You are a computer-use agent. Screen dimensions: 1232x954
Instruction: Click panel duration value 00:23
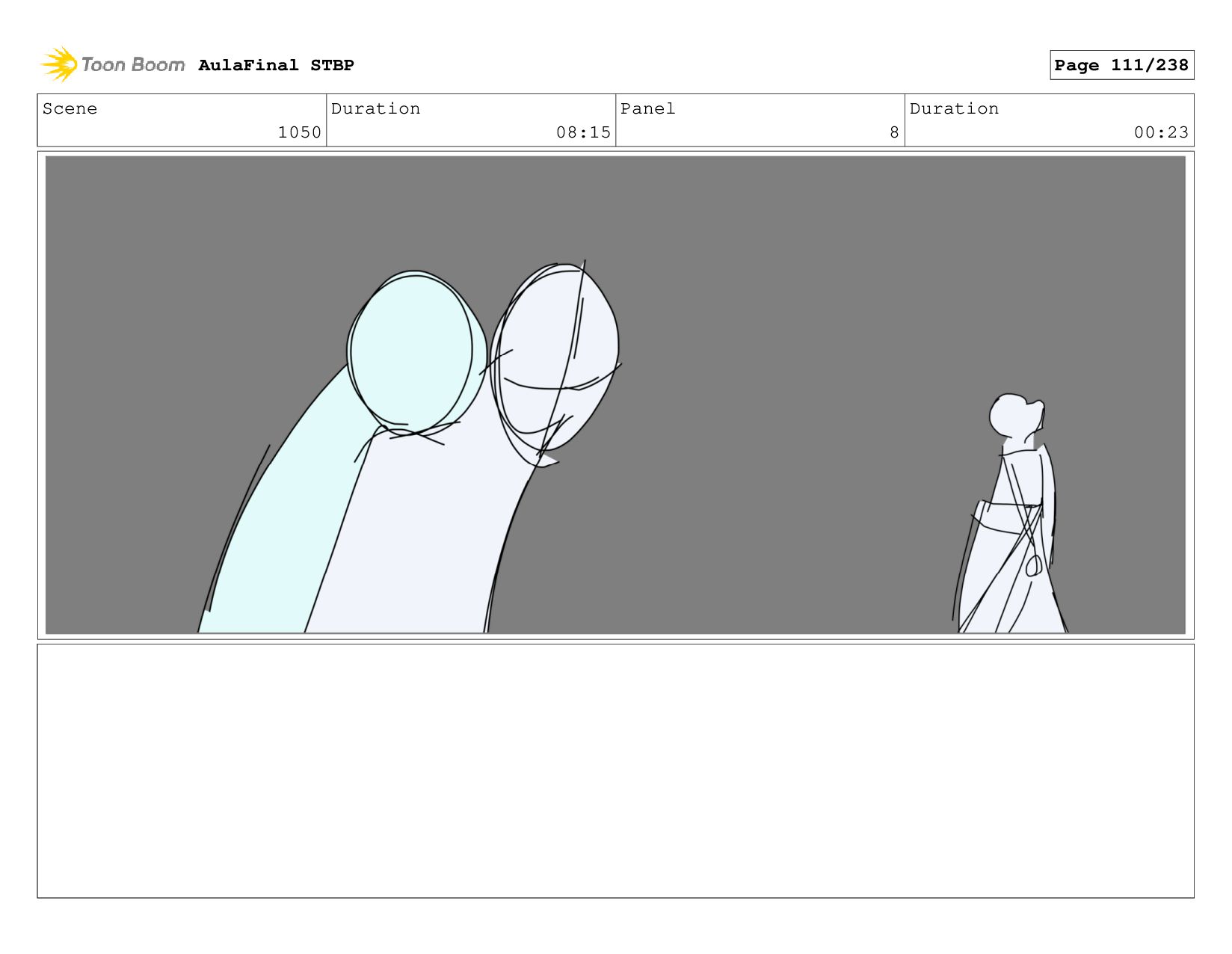point(1161,132)
